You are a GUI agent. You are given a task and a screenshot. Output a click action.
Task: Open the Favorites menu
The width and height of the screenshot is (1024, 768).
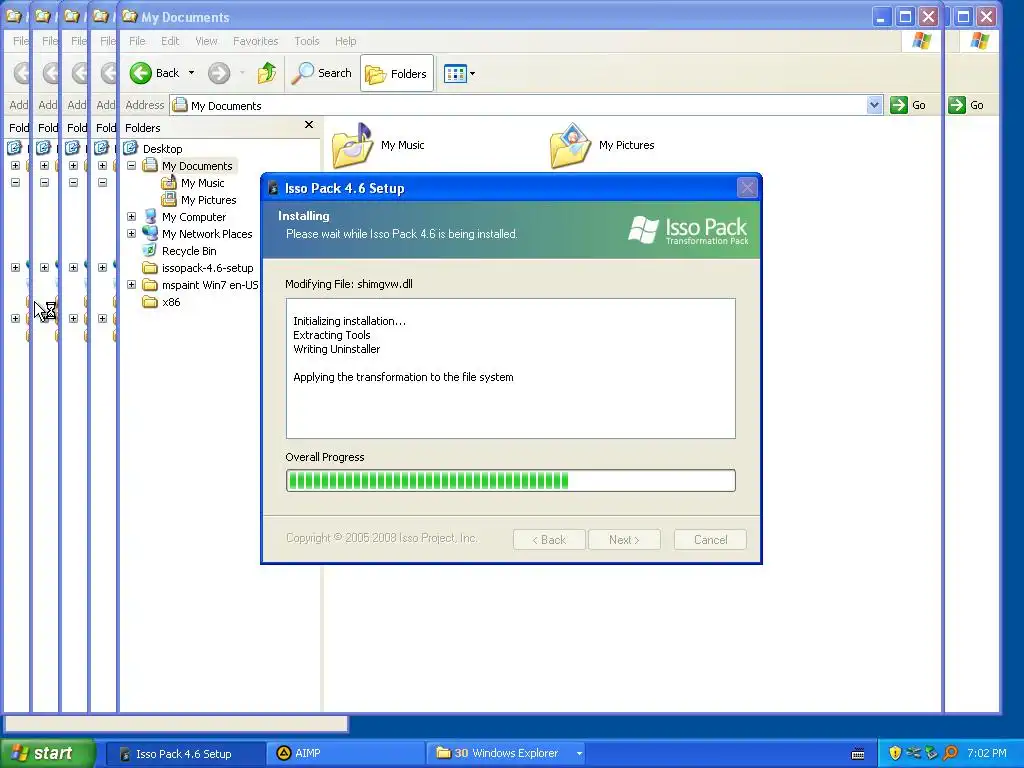pos(255,41)
